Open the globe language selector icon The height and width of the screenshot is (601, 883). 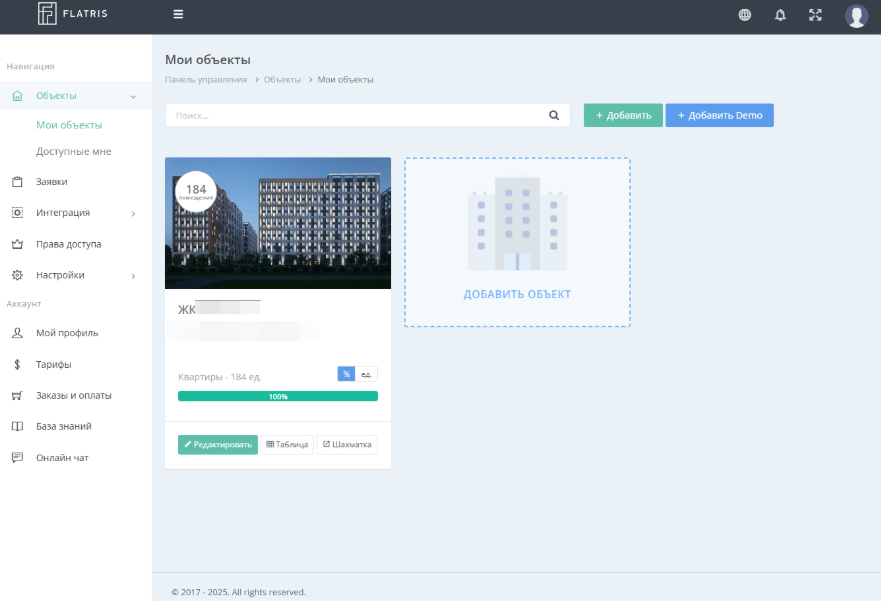pyautogui.click(x=744, y=15)
